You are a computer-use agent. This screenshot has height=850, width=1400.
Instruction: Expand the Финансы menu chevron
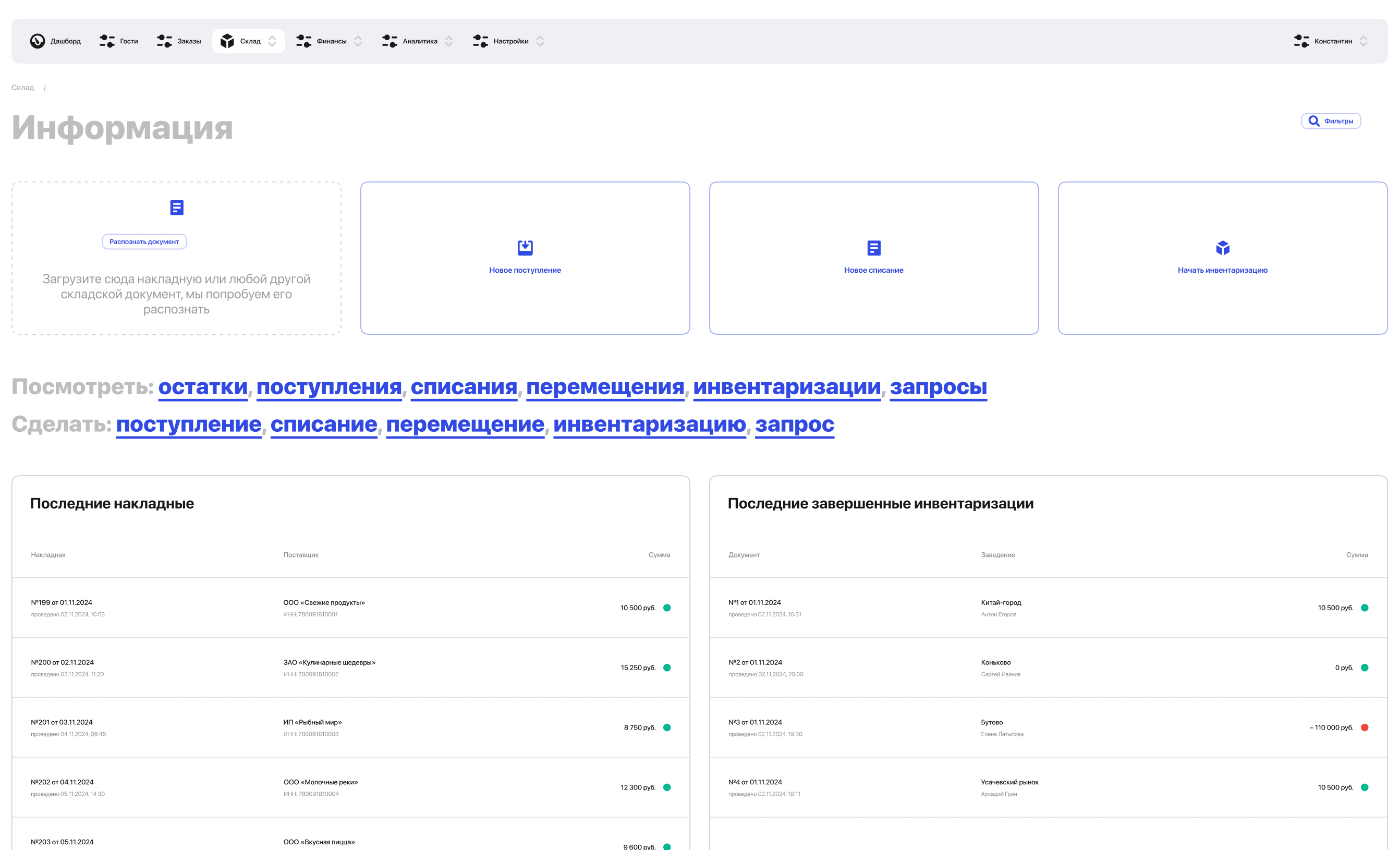(x=358, y=41)
